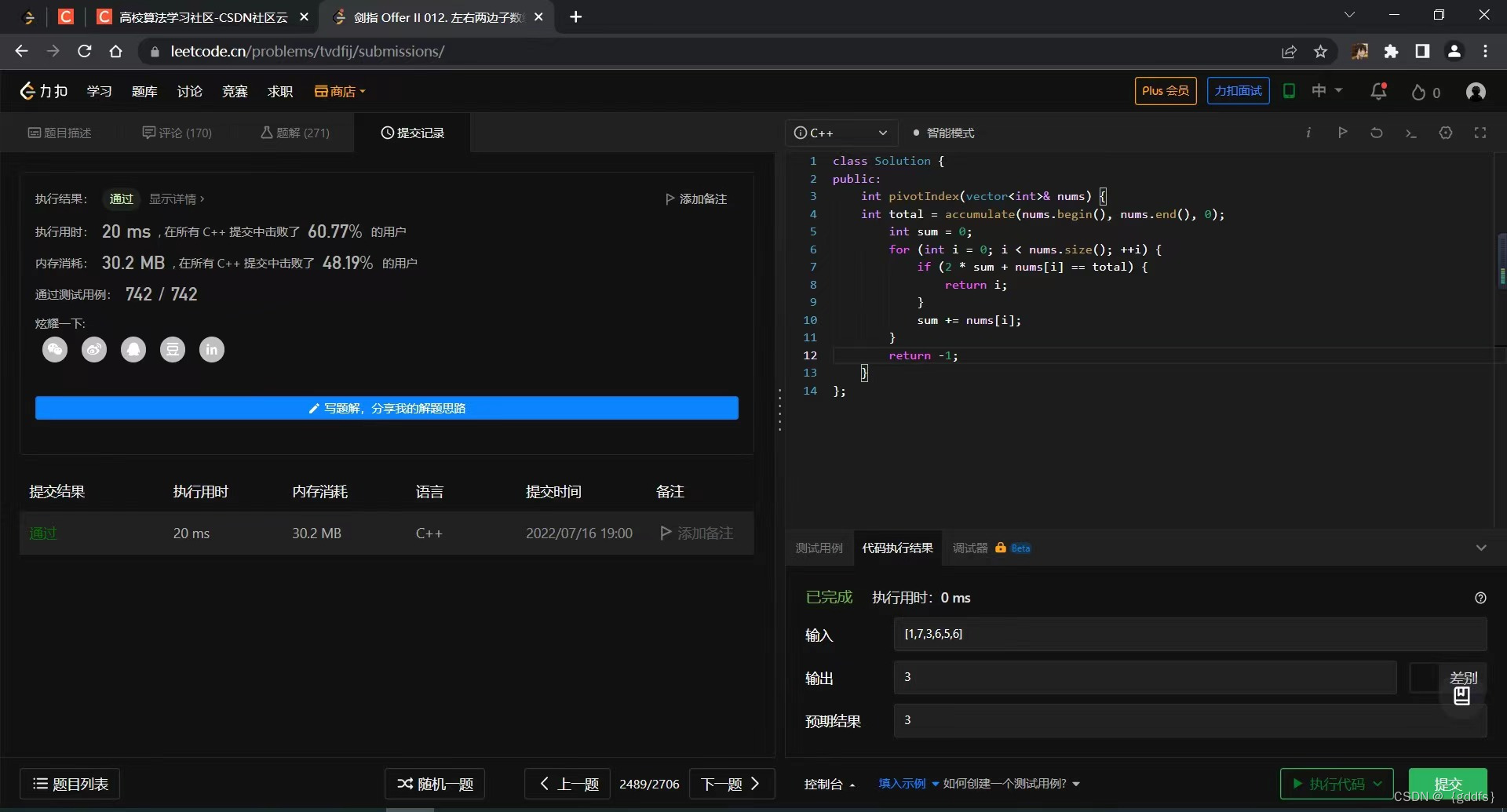The image size is (1507, 812).
Task: Click 添加备注 in the 20 ms submission row
Action: 697,533
